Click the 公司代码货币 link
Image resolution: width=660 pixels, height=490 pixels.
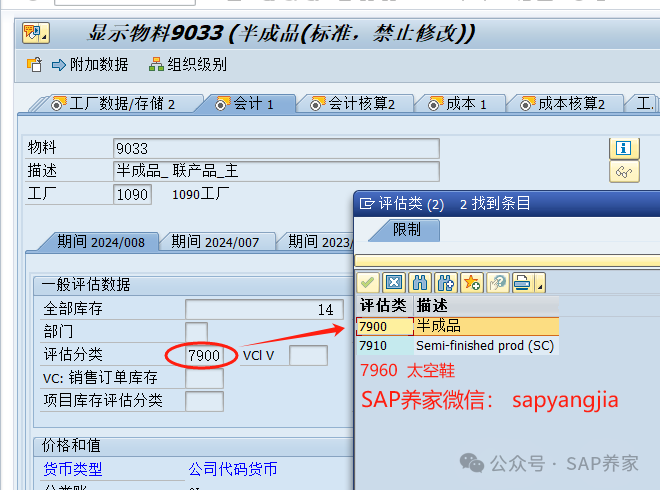[x=233, y=469]
